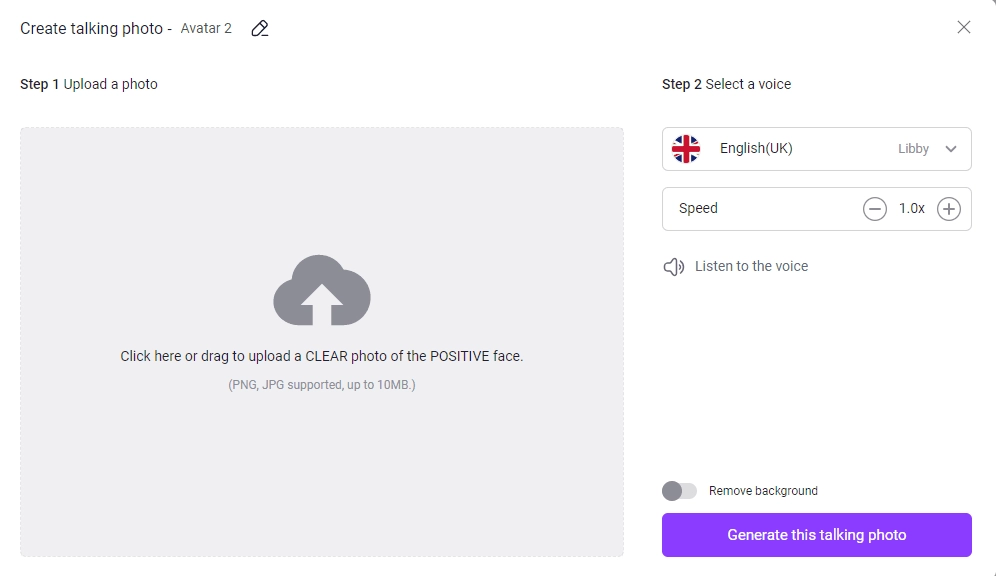Click the Step 2 Select a voice heading
The height and width of the screenshot is (576, 996).
coord(726,84)
